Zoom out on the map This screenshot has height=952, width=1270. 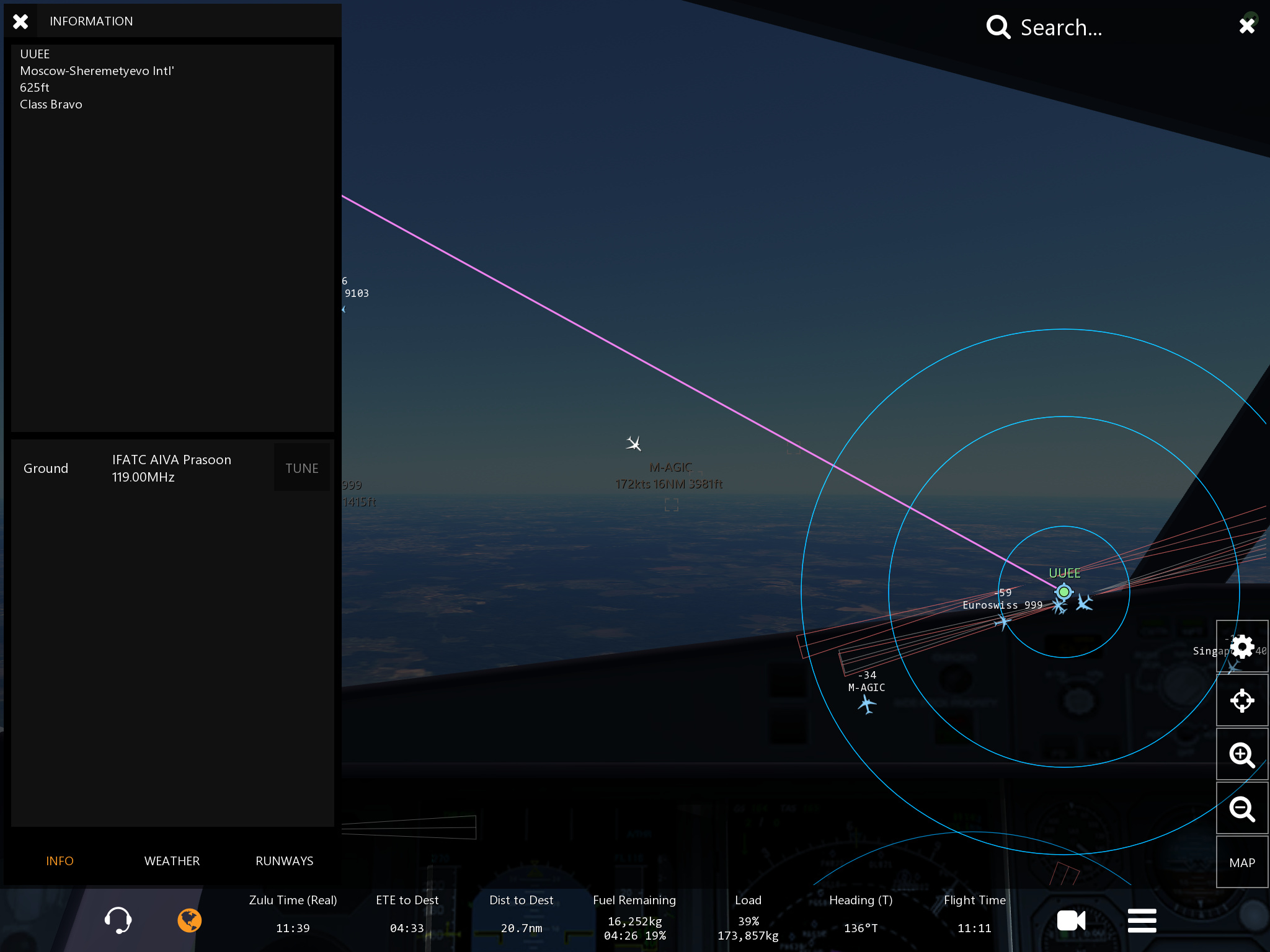1242,808
